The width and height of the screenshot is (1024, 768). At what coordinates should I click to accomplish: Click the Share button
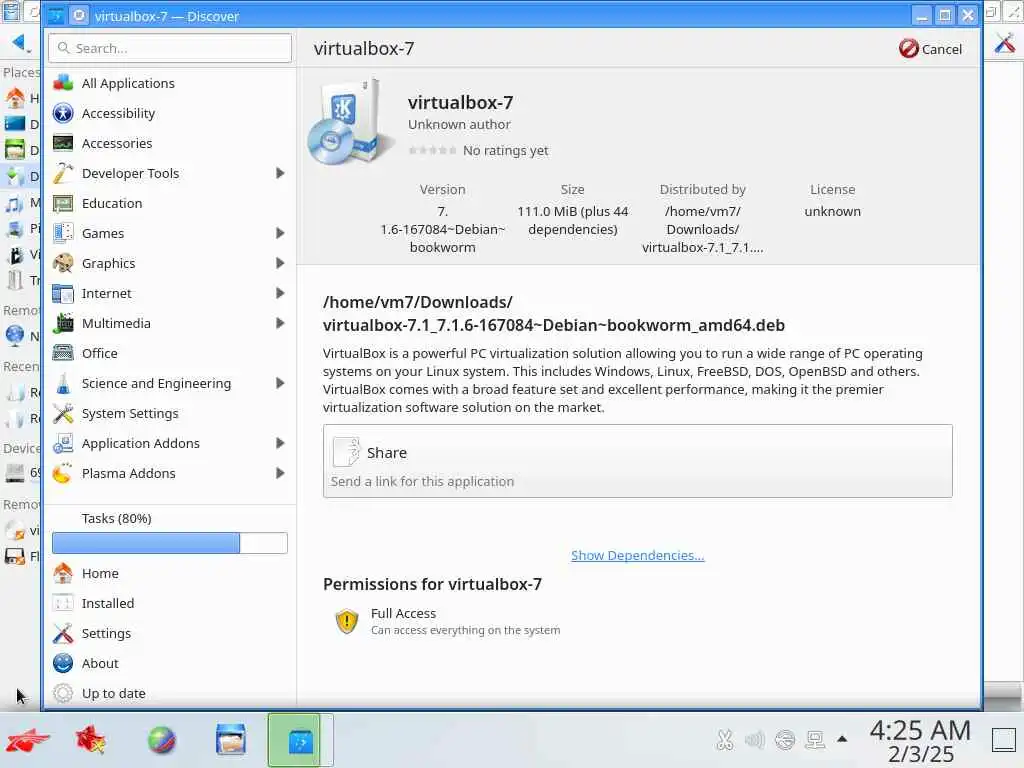[x=637, y=461]
